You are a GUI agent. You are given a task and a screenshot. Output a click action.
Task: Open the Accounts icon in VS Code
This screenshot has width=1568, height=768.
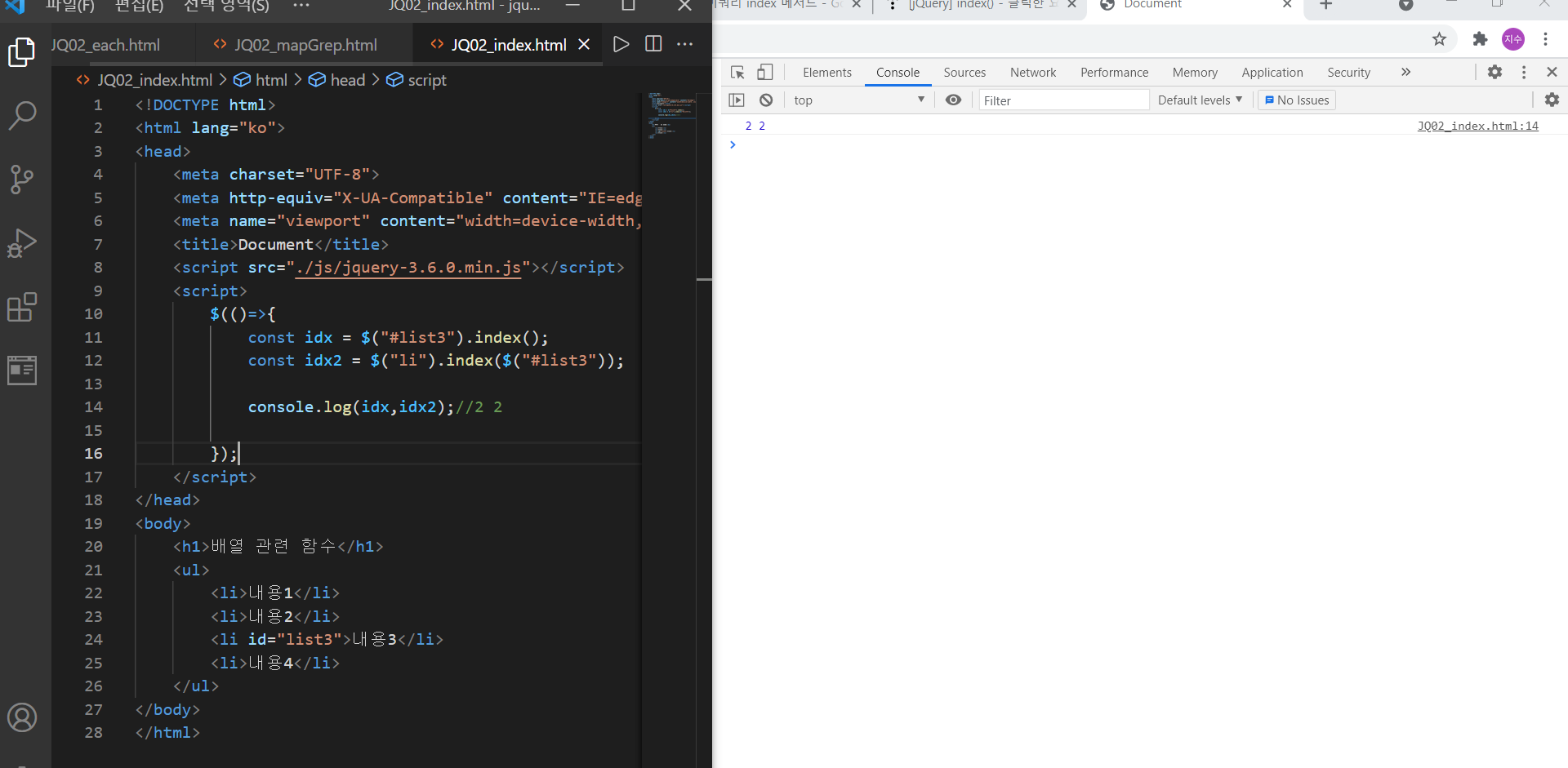22,717
